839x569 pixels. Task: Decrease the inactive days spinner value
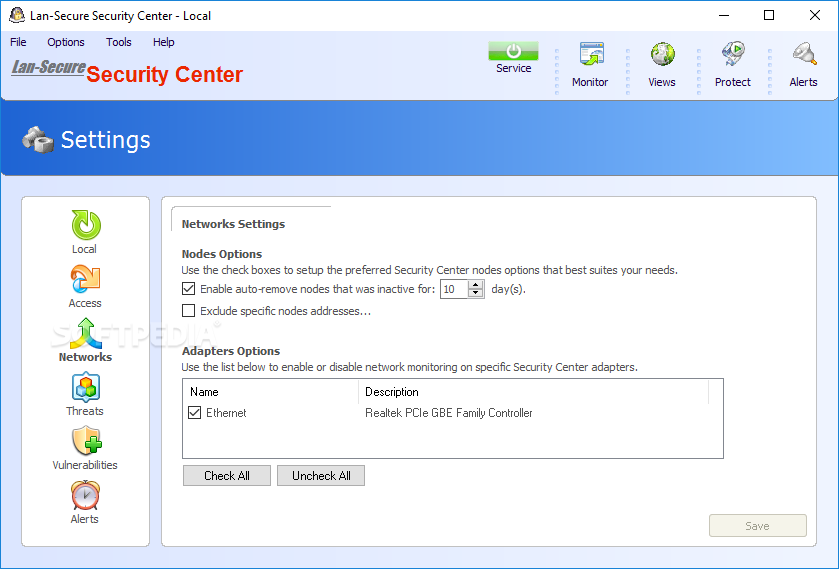tap(476, 293)
